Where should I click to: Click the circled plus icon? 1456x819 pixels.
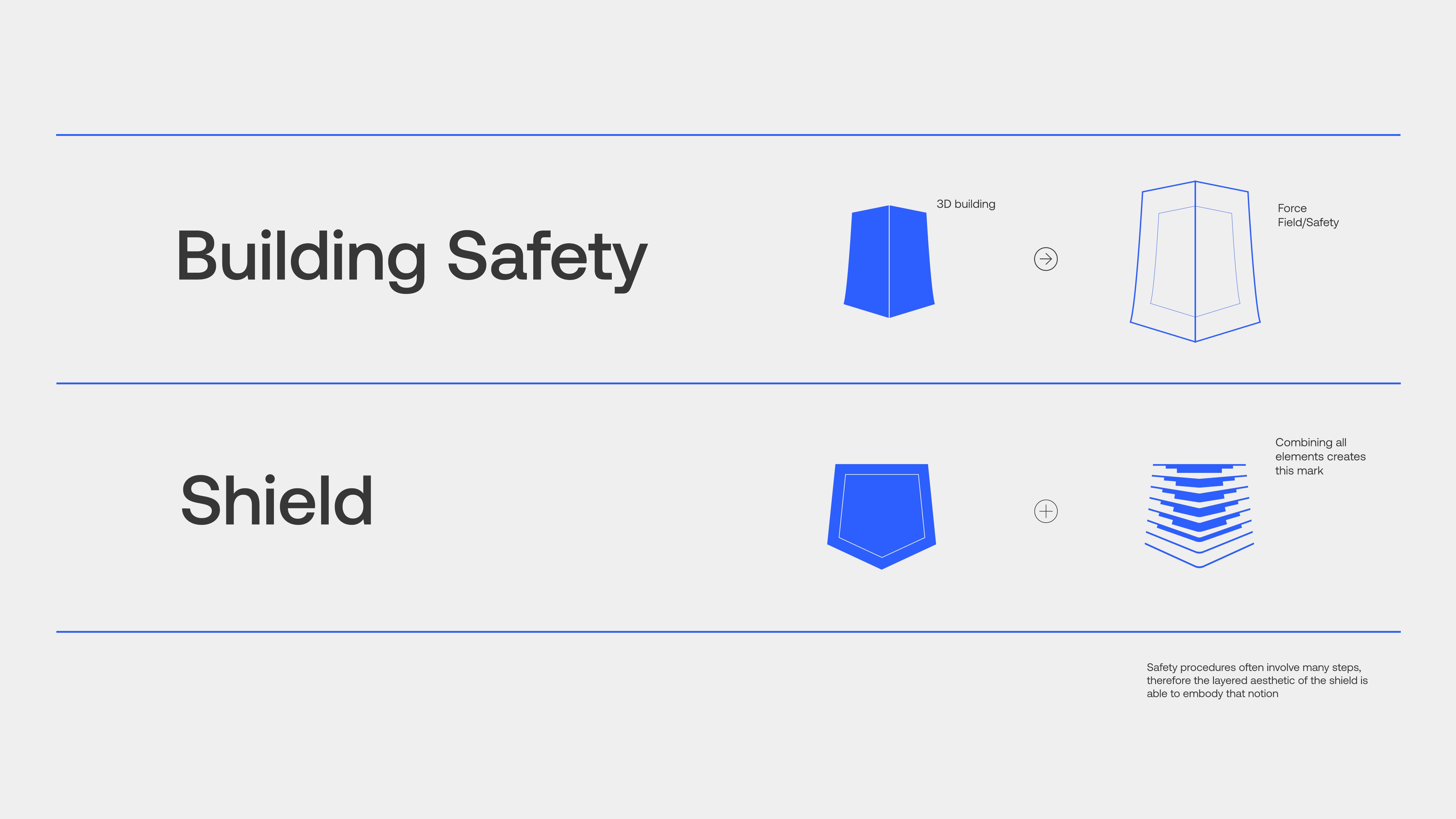point(1046,511)
